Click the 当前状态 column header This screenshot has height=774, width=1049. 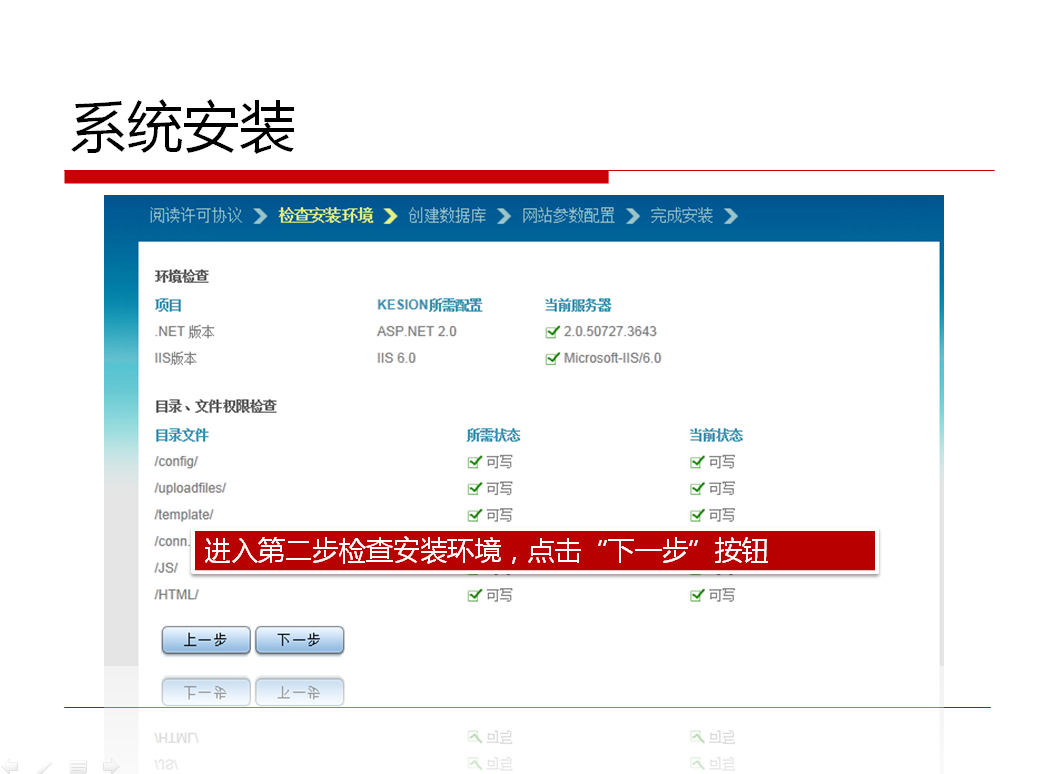point(716,436)
